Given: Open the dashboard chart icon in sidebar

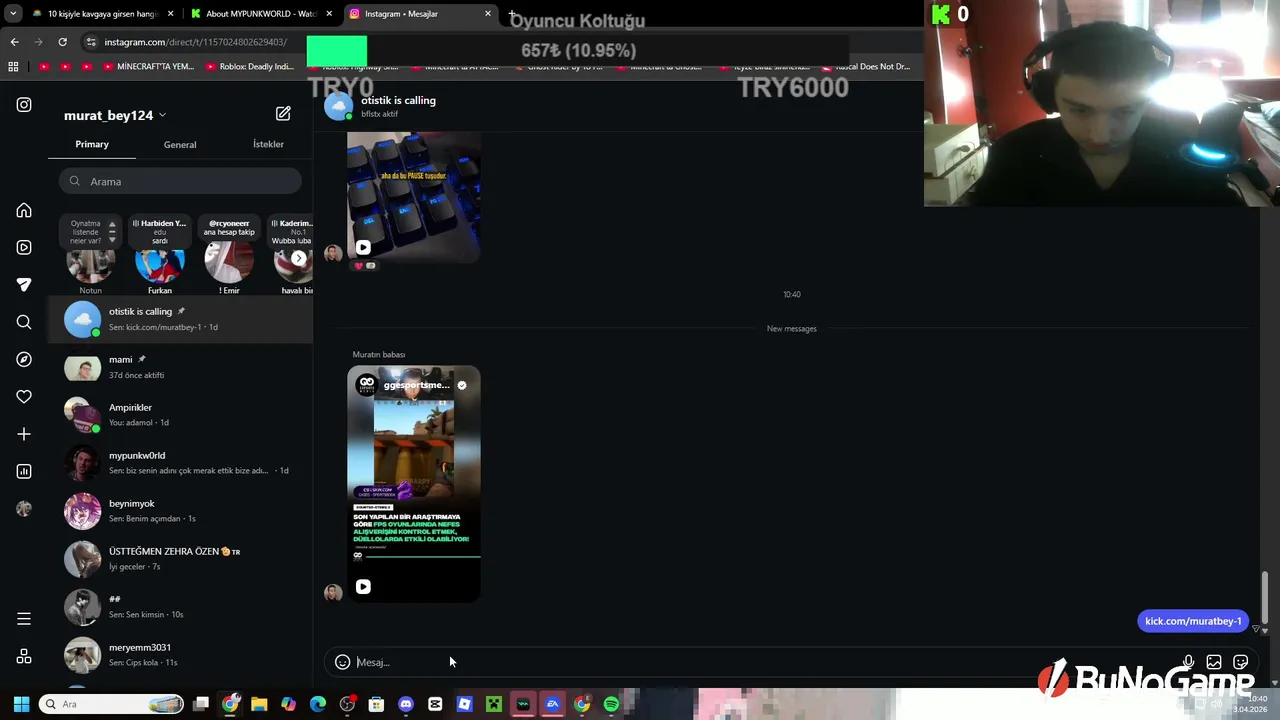Looking at the screenshot, I should 24,471.
